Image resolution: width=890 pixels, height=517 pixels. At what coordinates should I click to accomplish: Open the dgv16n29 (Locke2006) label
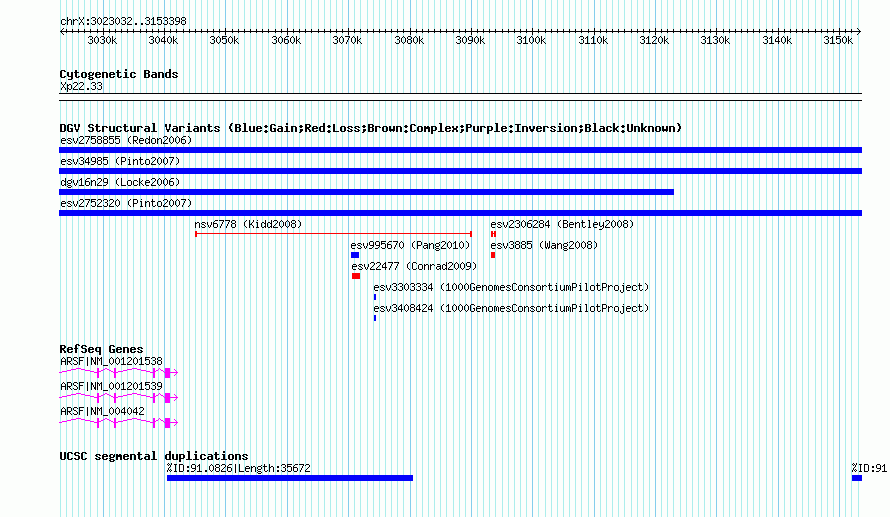[120, 182]
